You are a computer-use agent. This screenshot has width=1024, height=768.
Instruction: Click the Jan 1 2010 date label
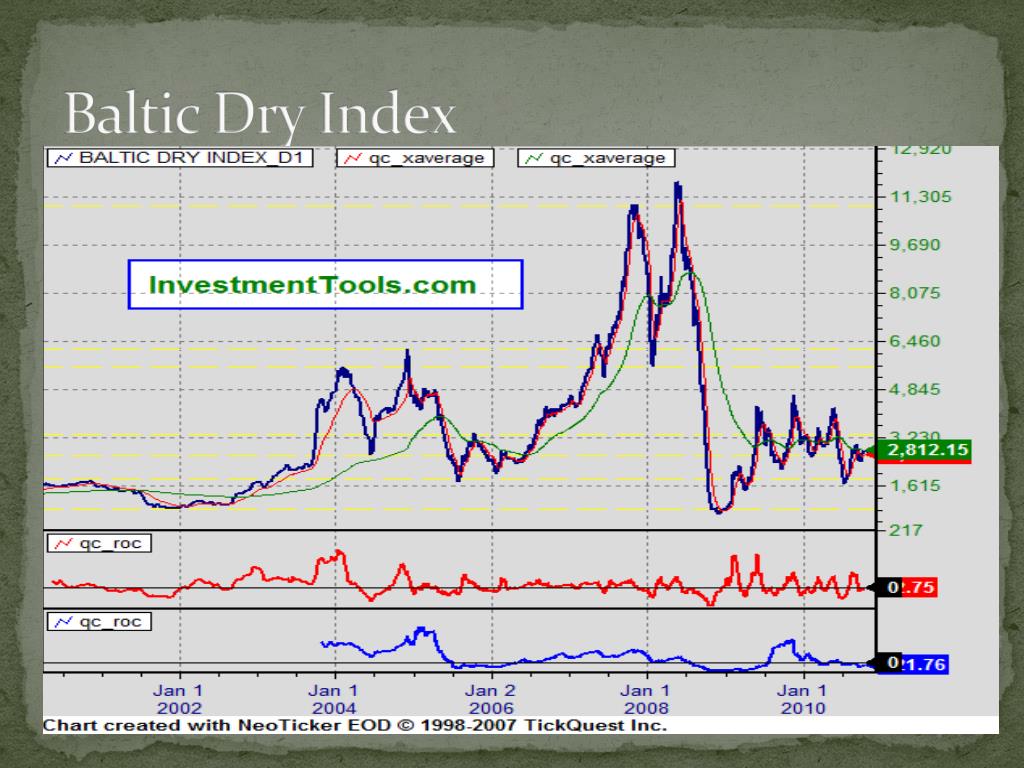tap(803, 699)
